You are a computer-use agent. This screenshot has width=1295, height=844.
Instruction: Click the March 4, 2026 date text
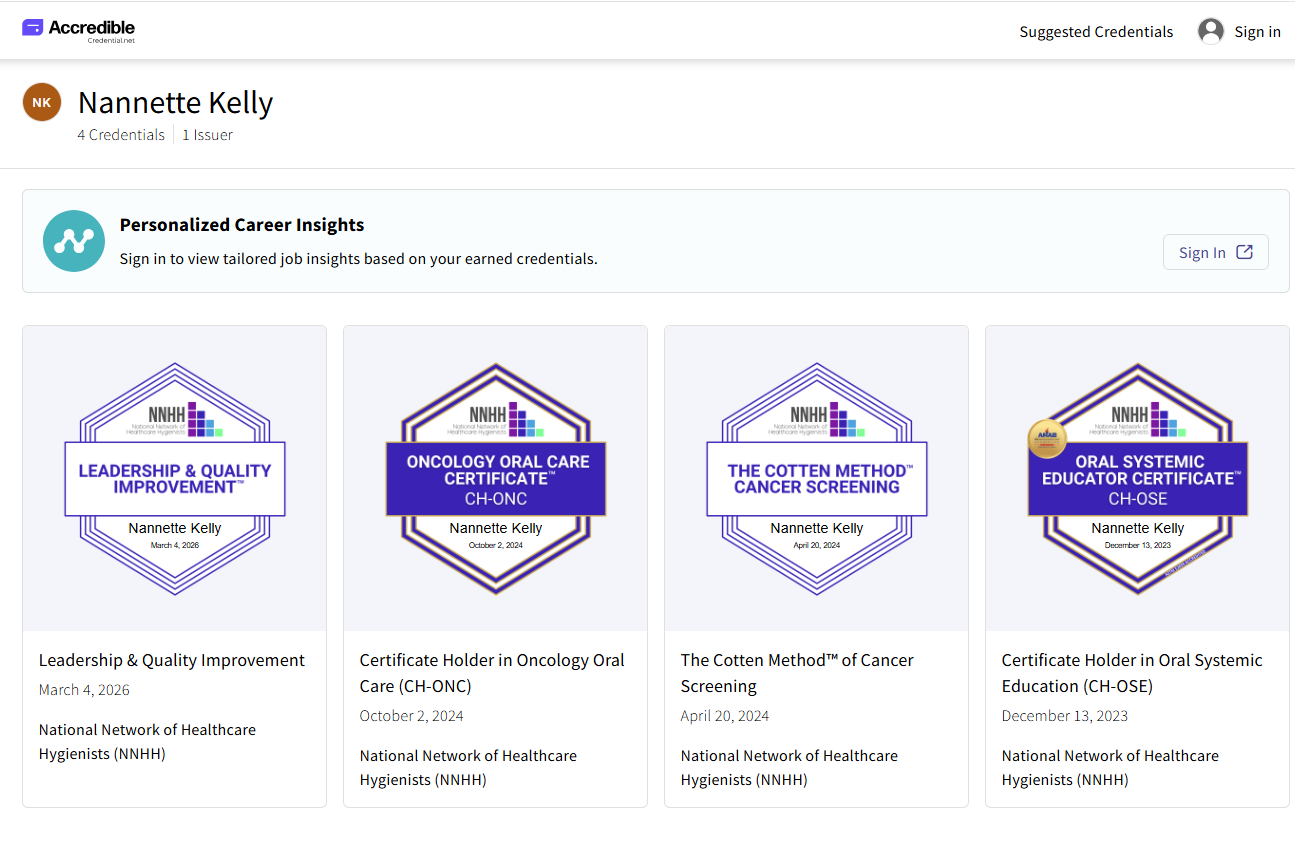click(x=84, y=690)
